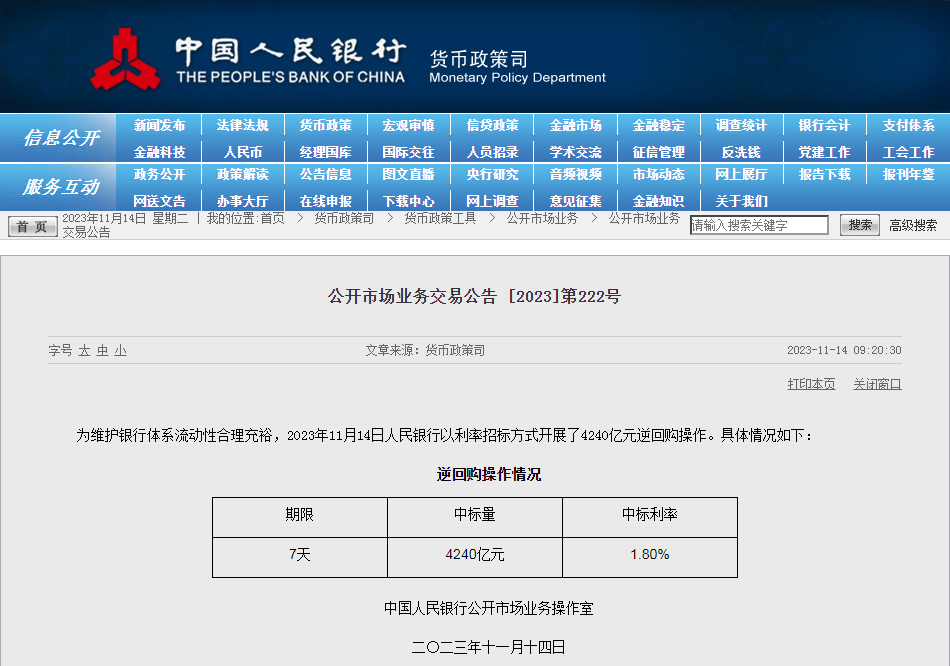The image size is (950, 666).
Task: Click 打印本页 to print the page
Action: click(811, 384)
